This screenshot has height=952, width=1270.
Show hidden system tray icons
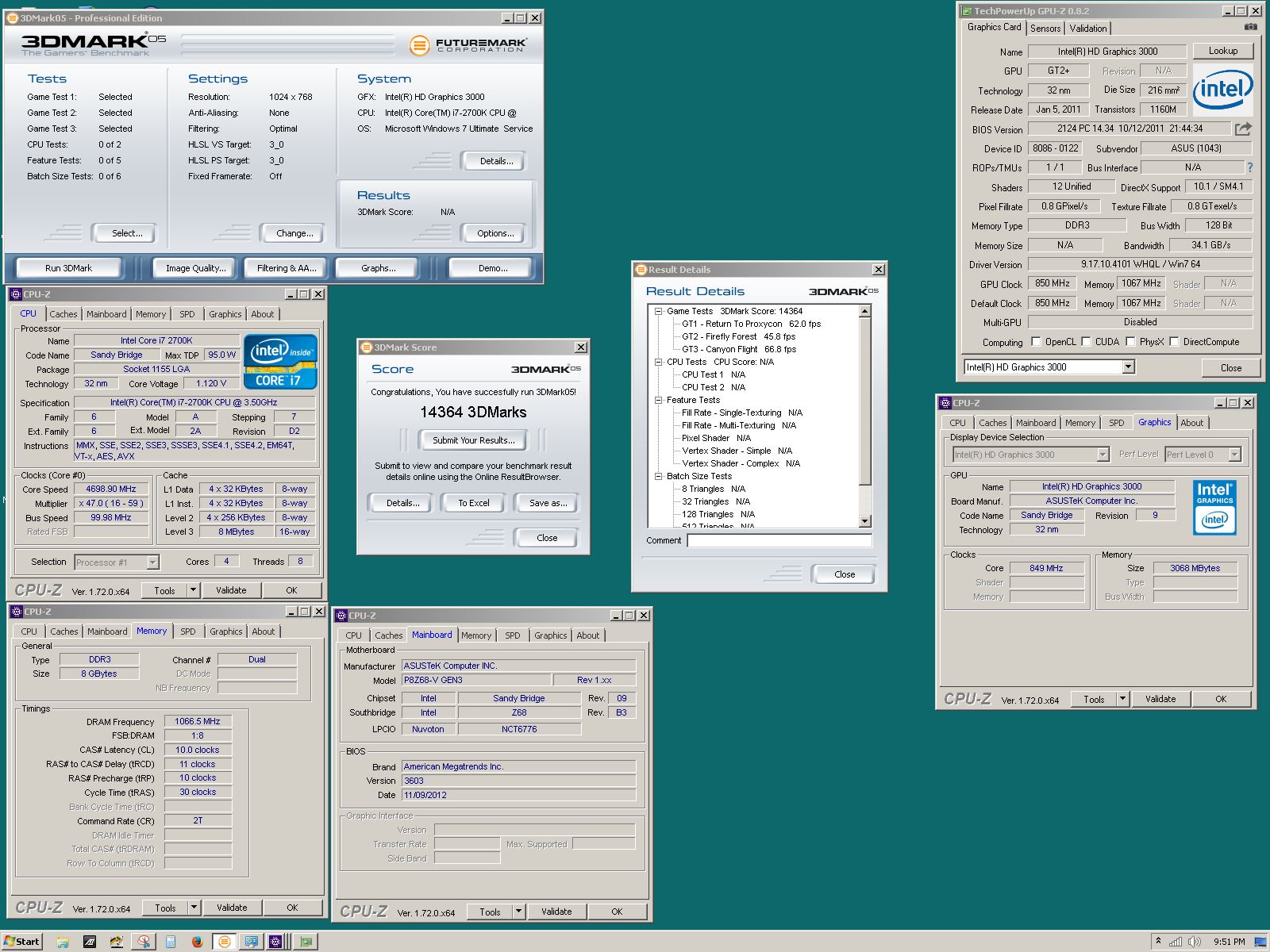(1158, 942)
